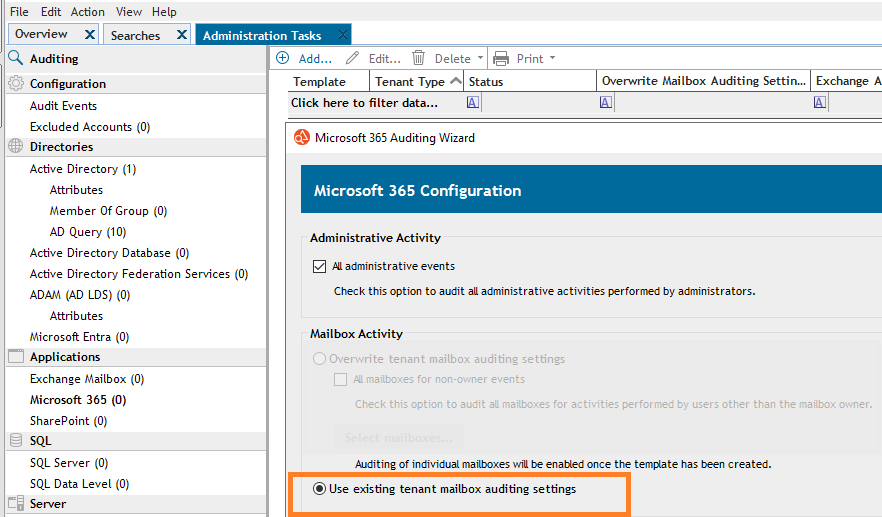Click the Add... toolbar button
Viewport: 882px width, 517px height.
304,58
